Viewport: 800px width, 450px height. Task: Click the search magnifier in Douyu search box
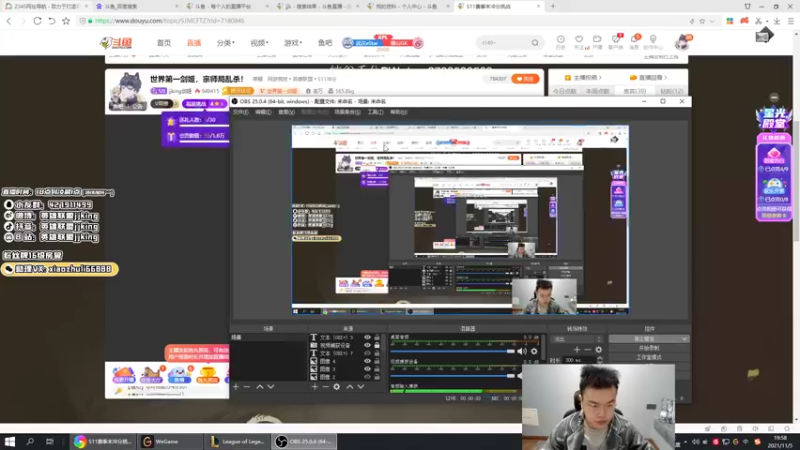(535, 43)
